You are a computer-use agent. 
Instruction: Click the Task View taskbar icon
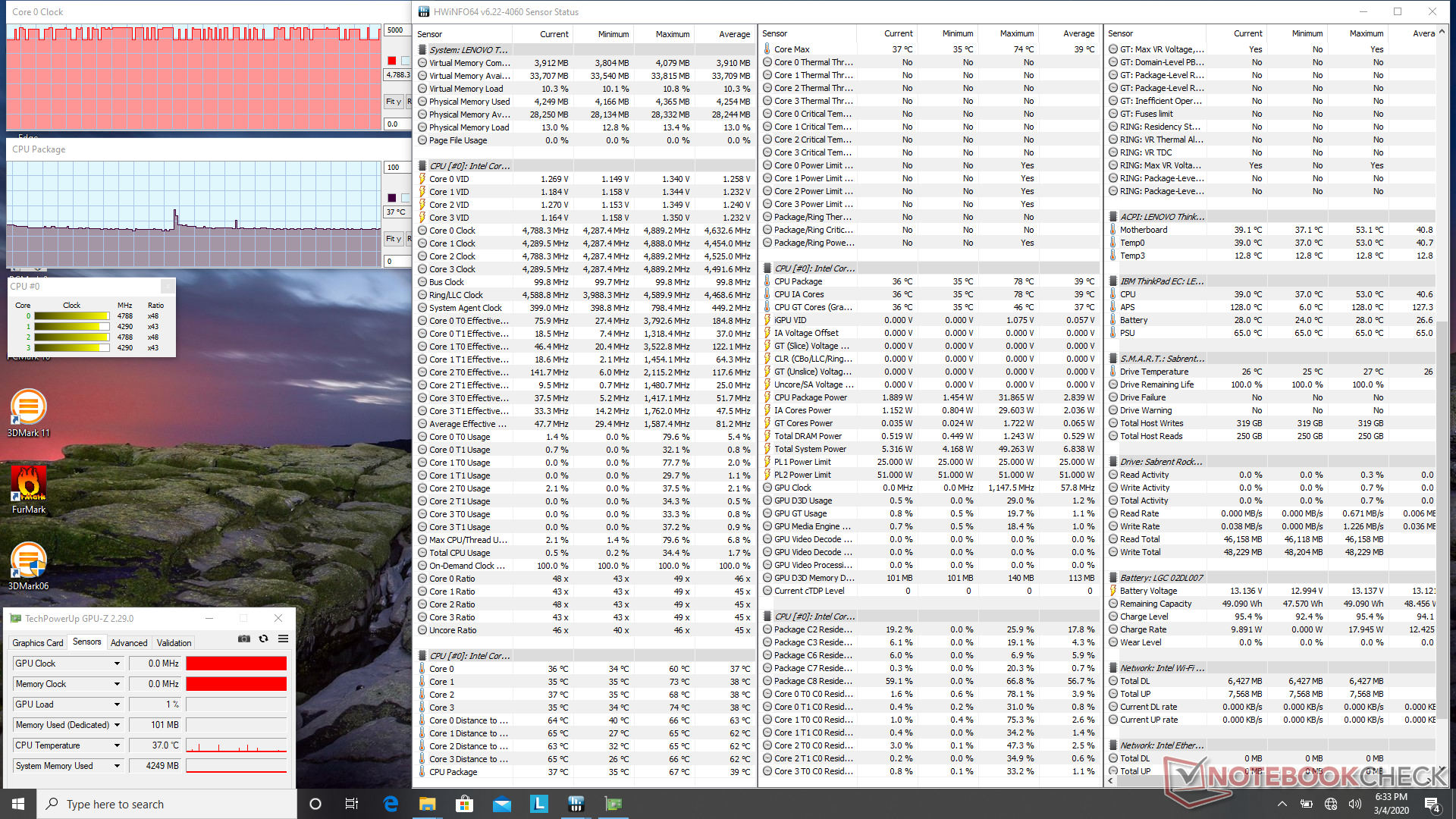coord(352,804)
